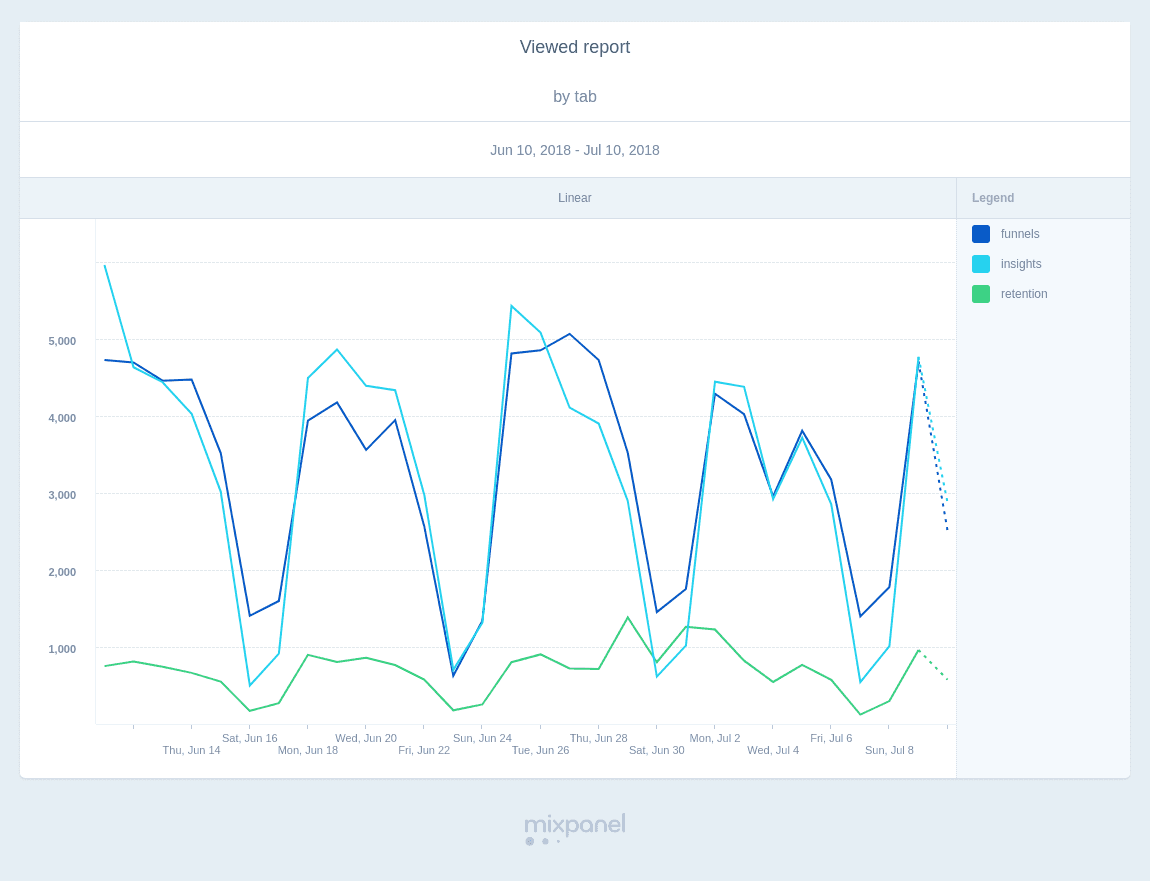Toggle the insights series label
Image resolution: width=1150 pixels, height=881 pixels.
(x=1021, y=264)
